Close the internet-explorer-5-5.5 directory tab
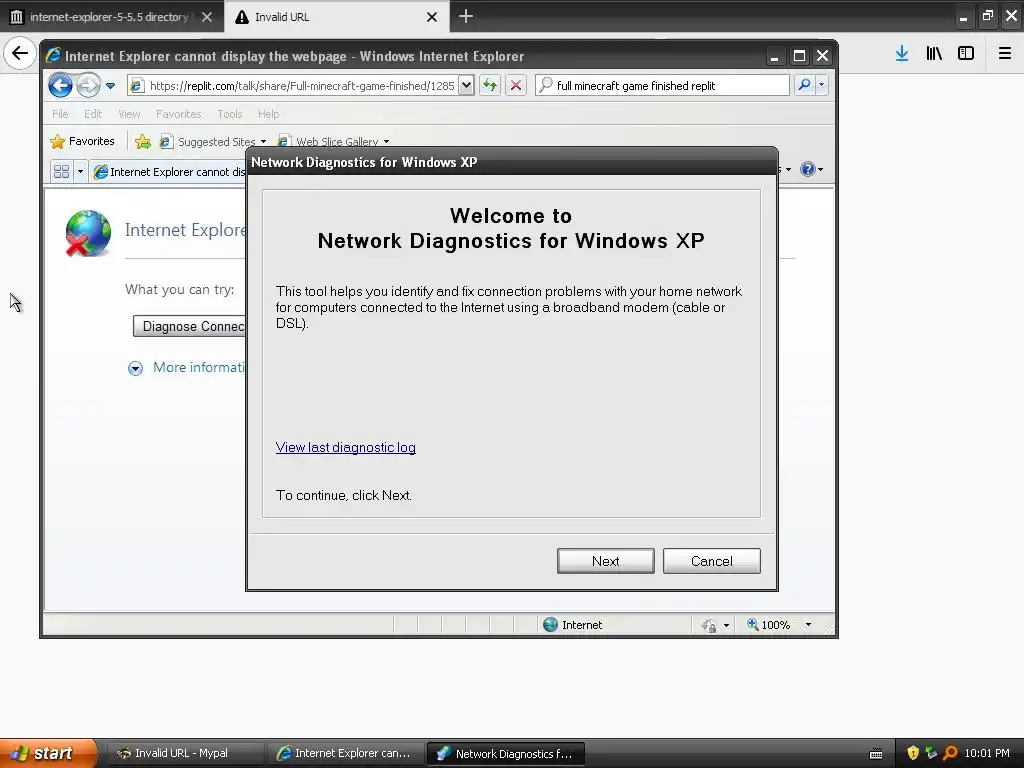This screenshot has width=1024, height=768. (x=206, y=17)
